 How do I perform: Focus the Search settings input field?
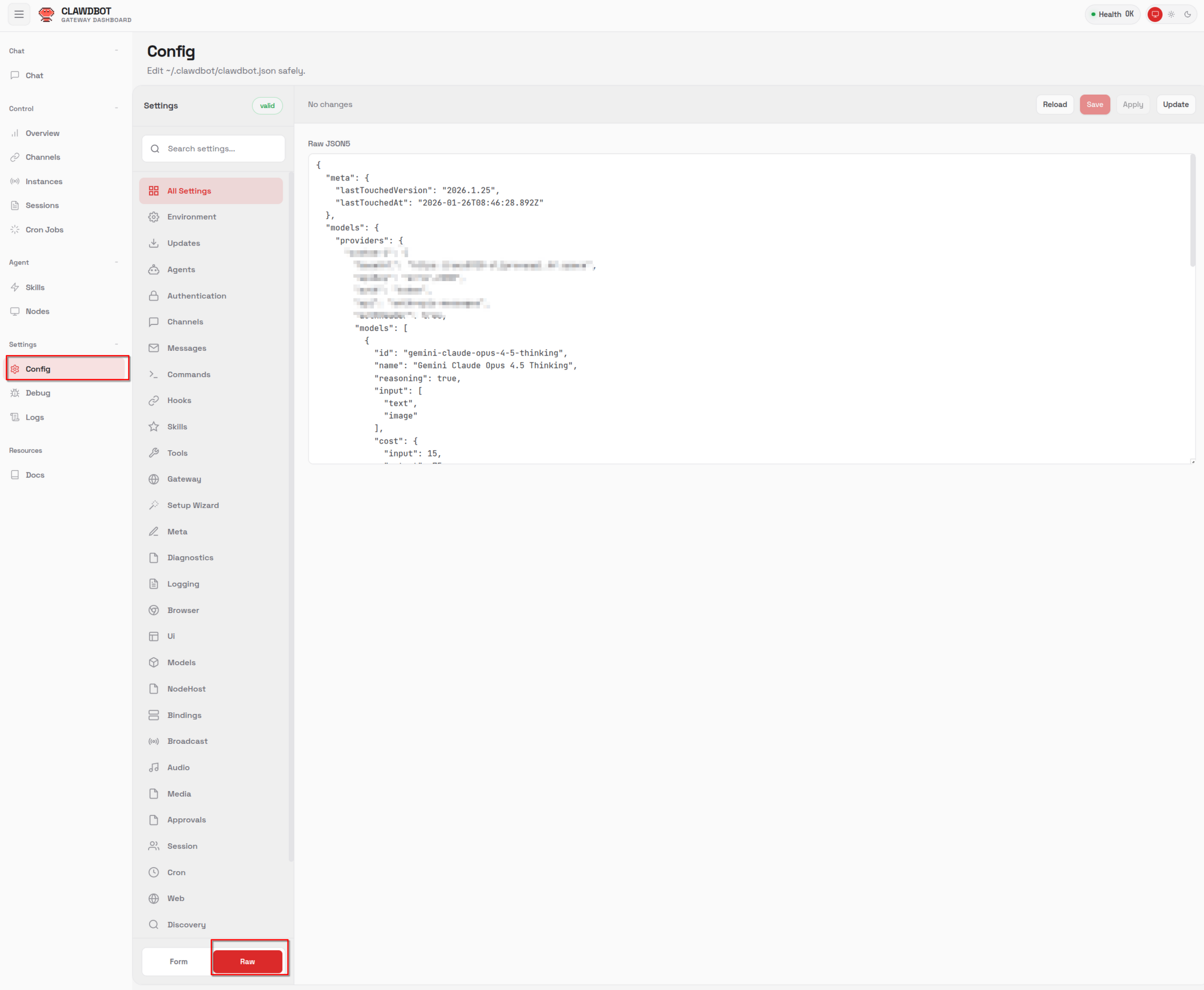[213, 149]
